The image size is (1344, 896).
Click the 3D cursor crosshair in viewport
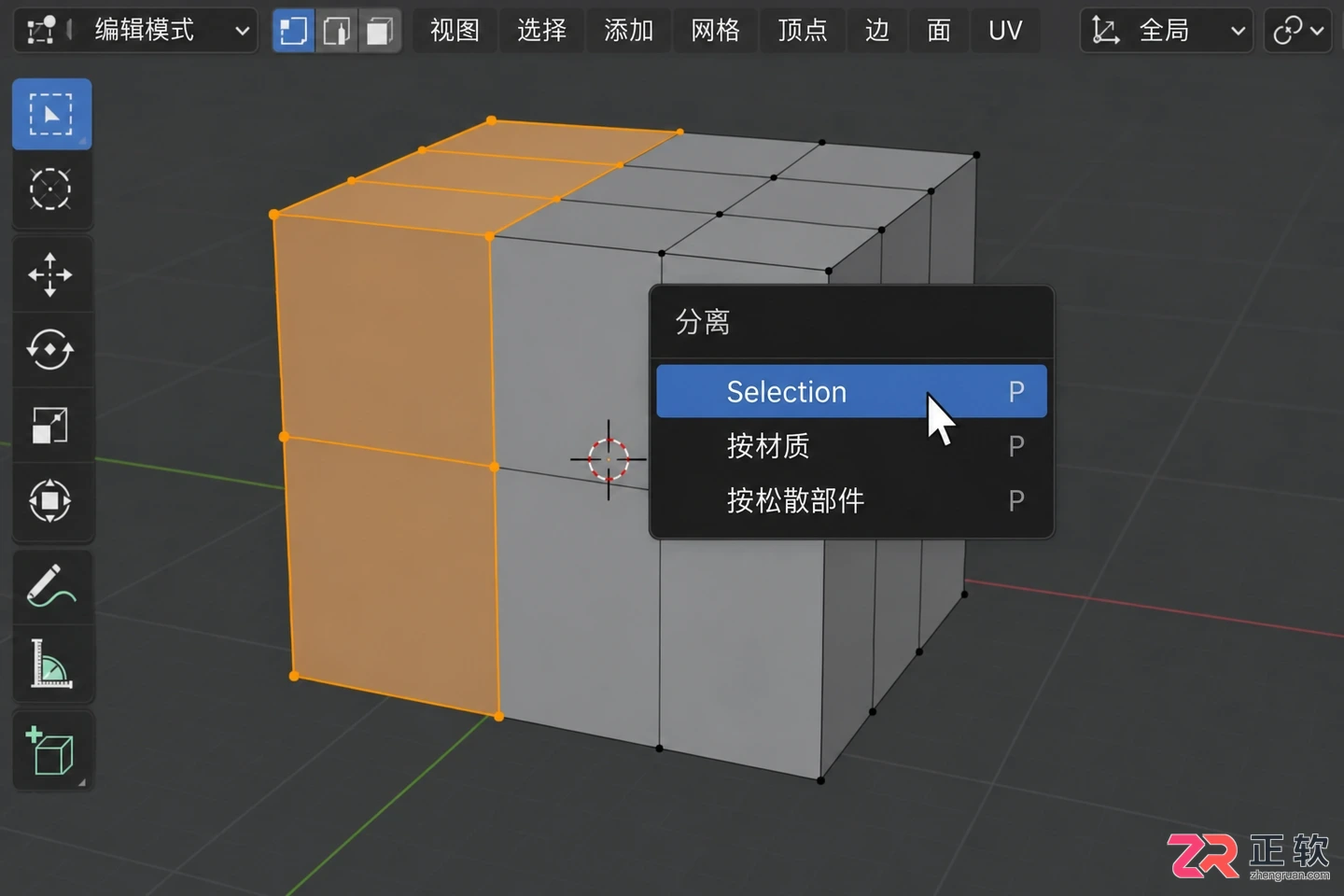(609, 459)
